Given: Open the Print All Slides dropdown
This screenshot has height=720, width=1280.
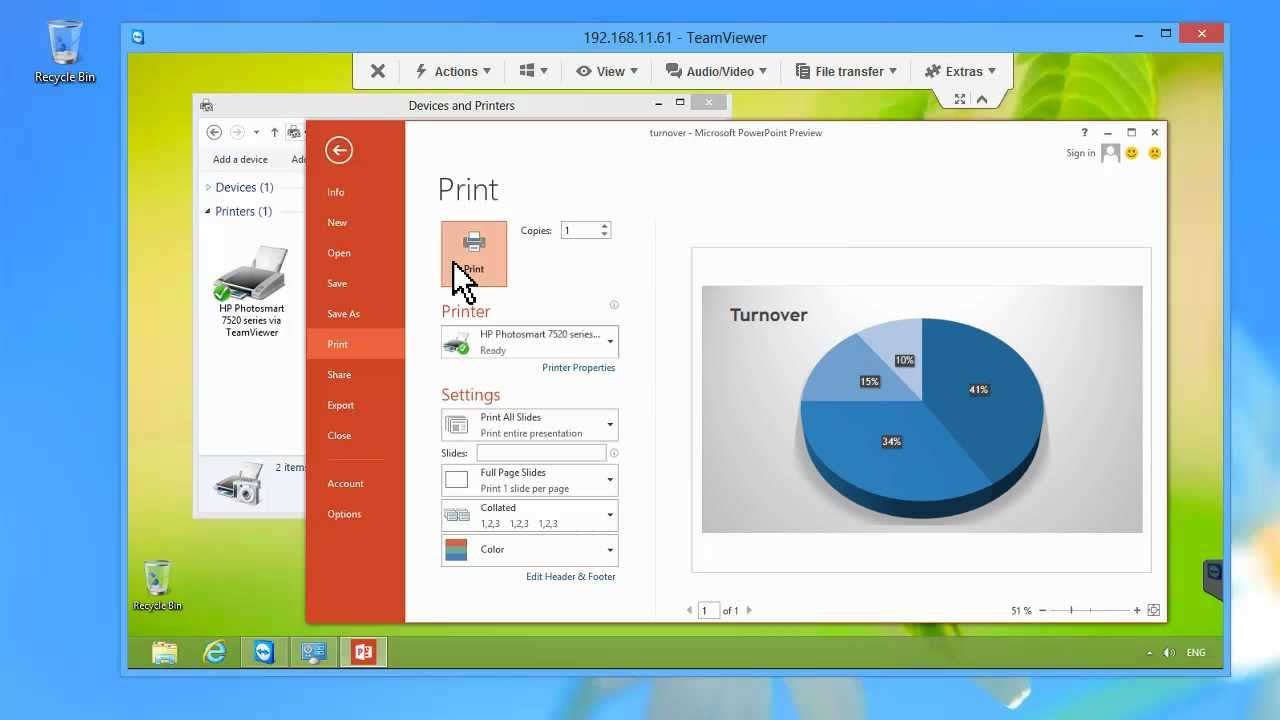Looking at the screenshot, I should (529, 425).
